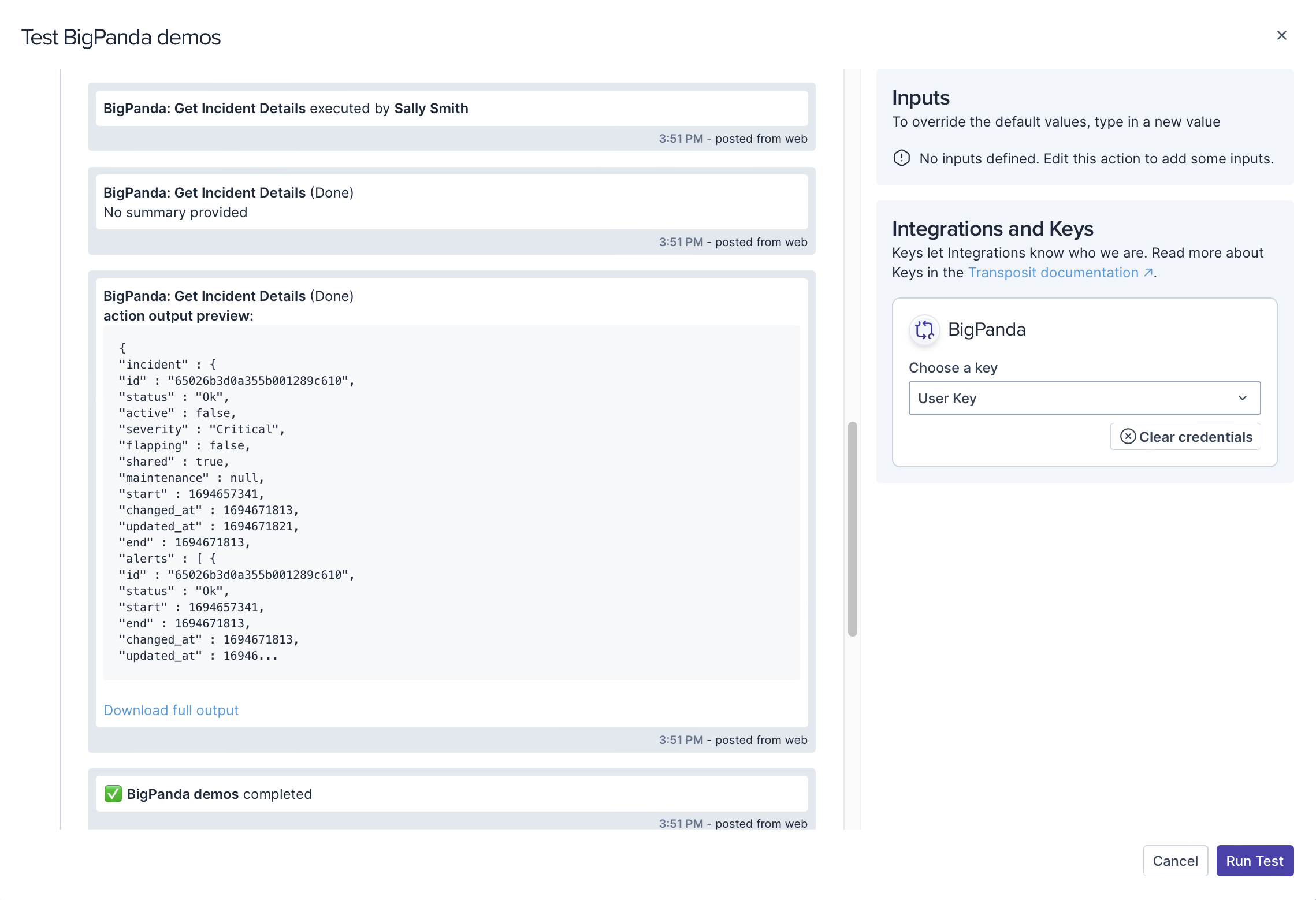
Task: Open the Transposit documentation link
Action: pyautogui.click(x=1053, y=273)
